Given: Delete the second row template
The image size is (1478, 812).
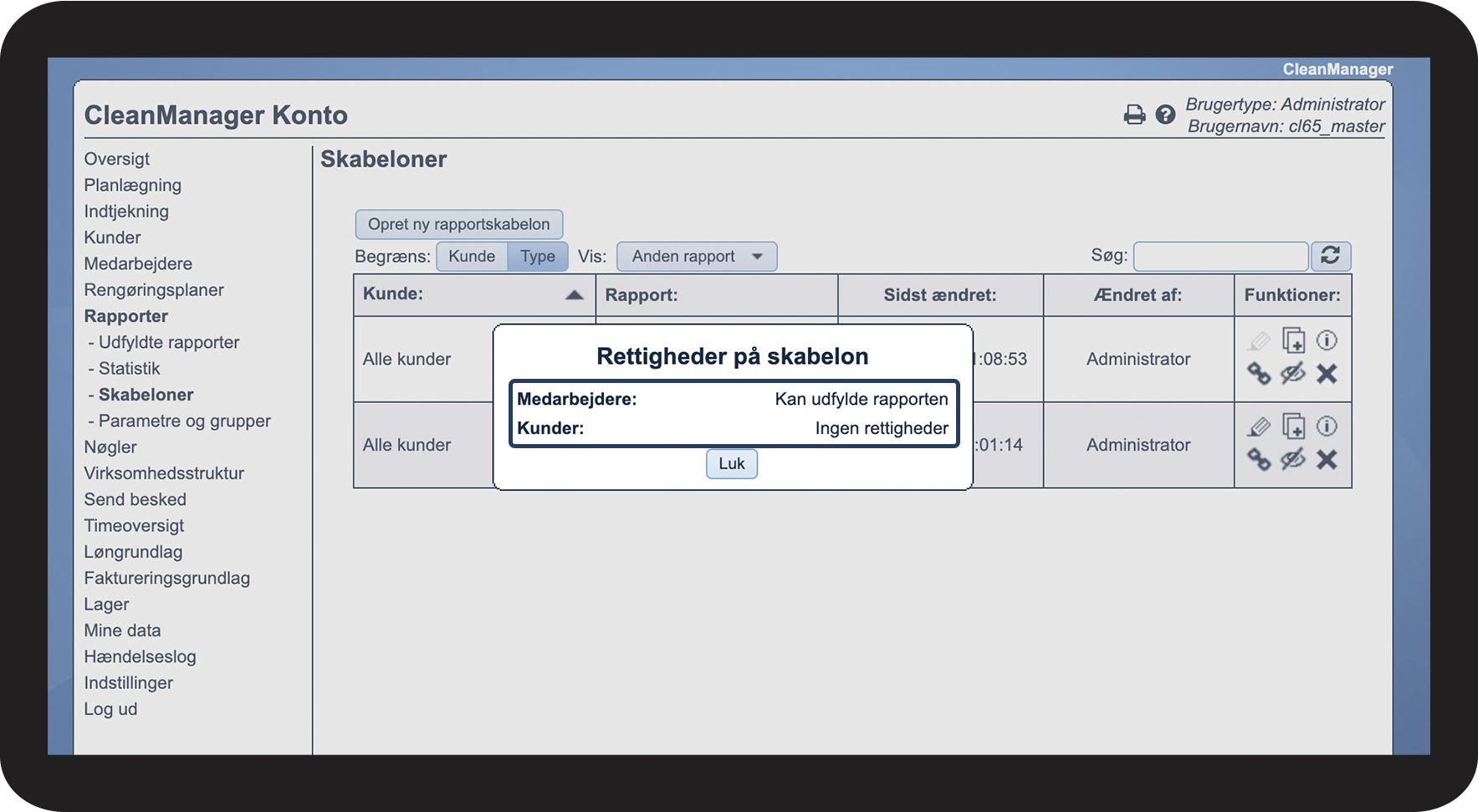Looking at the screenshot, I should pyautogui.click(x=1327, y=459).
